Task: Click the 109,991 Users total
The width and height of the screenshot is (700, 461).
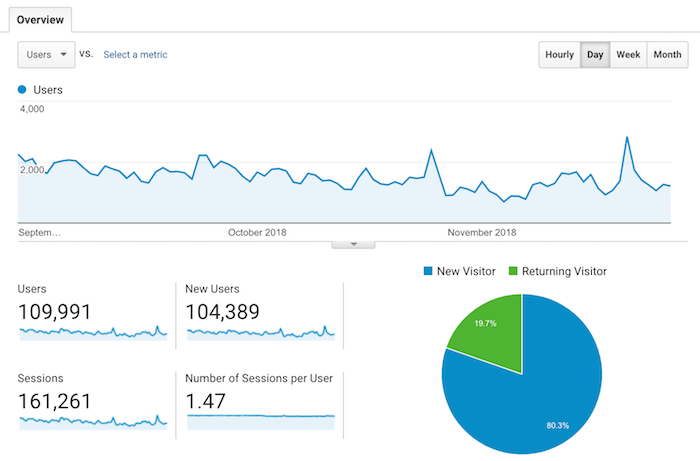Action: [54, 311]
